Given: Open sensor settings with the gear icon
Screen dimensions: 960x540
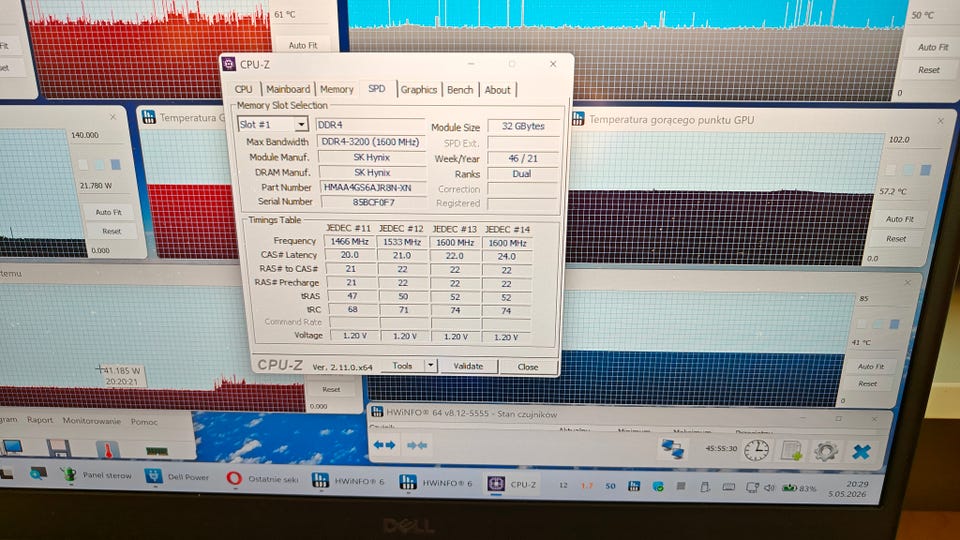Looking at the screenshot, I should (825, 452).
